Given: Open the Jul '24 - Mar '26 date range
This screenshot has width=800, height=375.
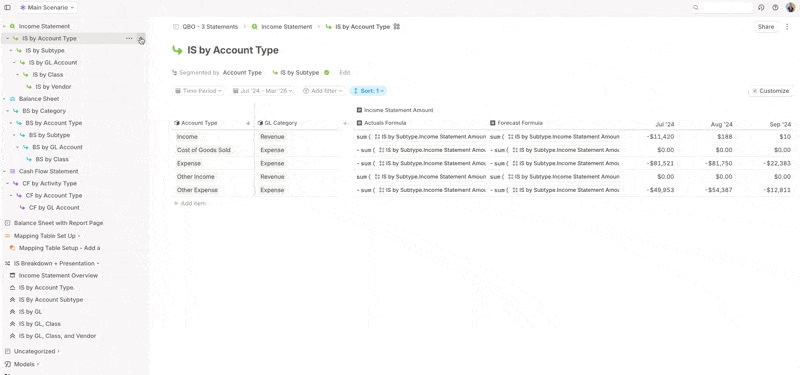Looking at the screenshot, I should click(x=263, y=91).
